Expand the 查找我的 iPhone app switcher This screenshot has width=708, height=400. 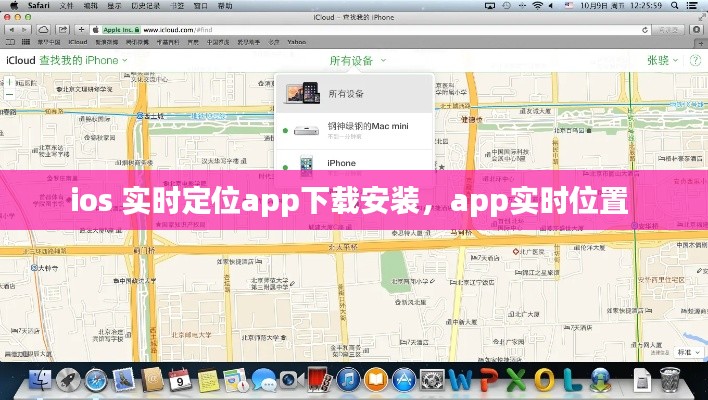point(82,60)
